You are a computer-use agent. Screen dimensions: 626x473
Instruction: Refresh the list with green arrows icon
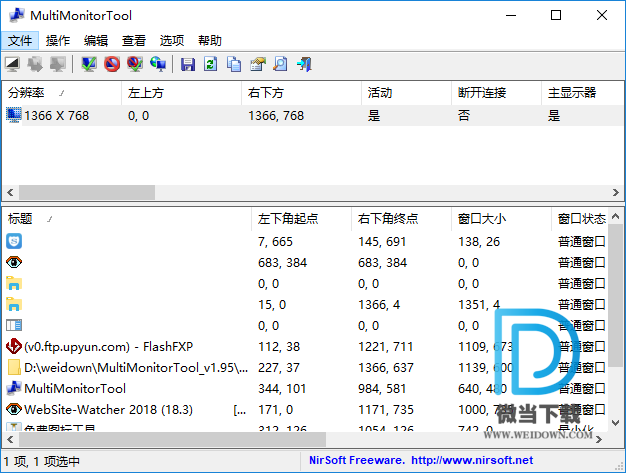coord(211,64)
